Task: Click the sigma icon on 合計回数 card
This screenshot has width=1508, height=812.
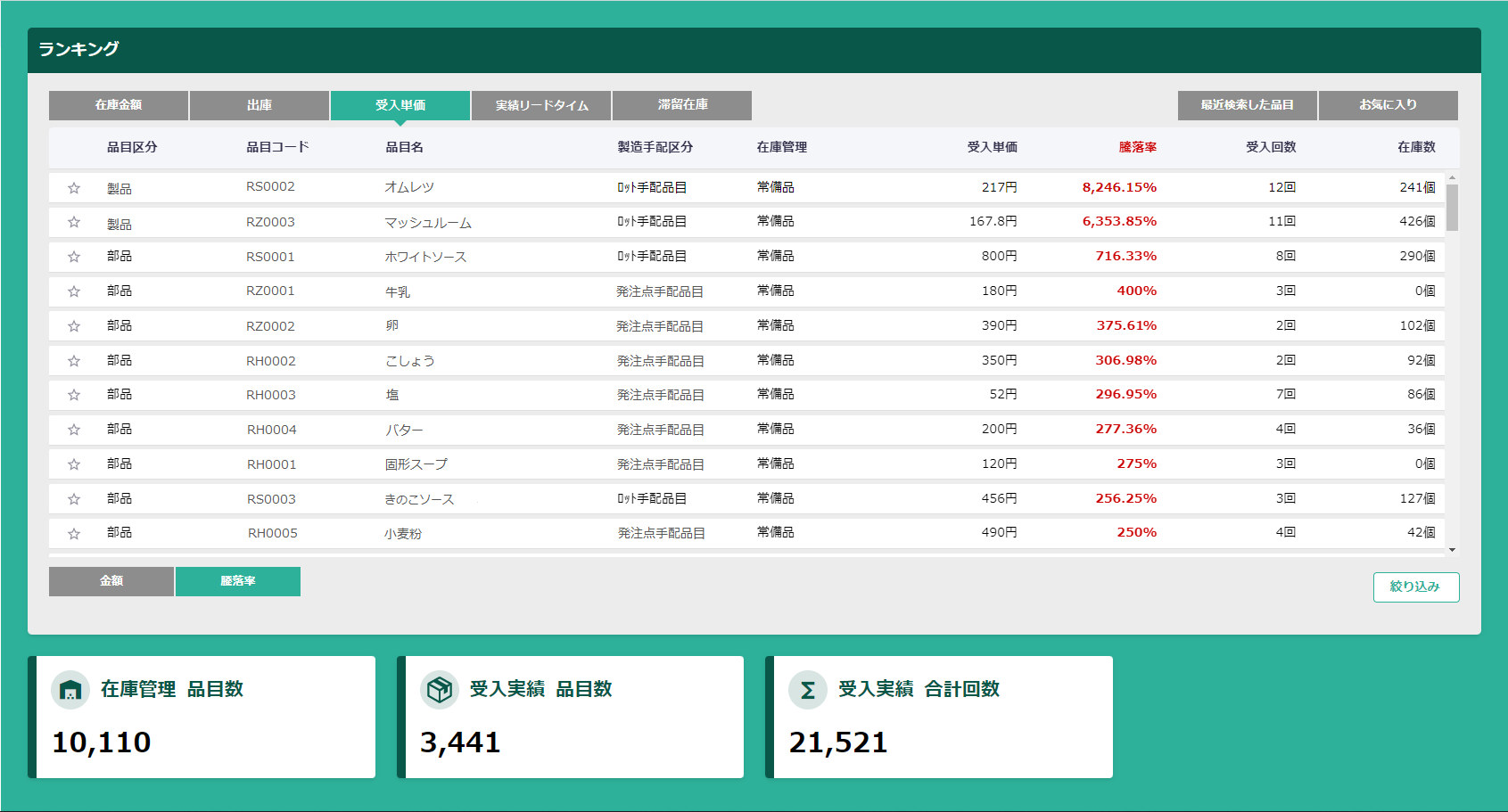Action: point(807,689)
